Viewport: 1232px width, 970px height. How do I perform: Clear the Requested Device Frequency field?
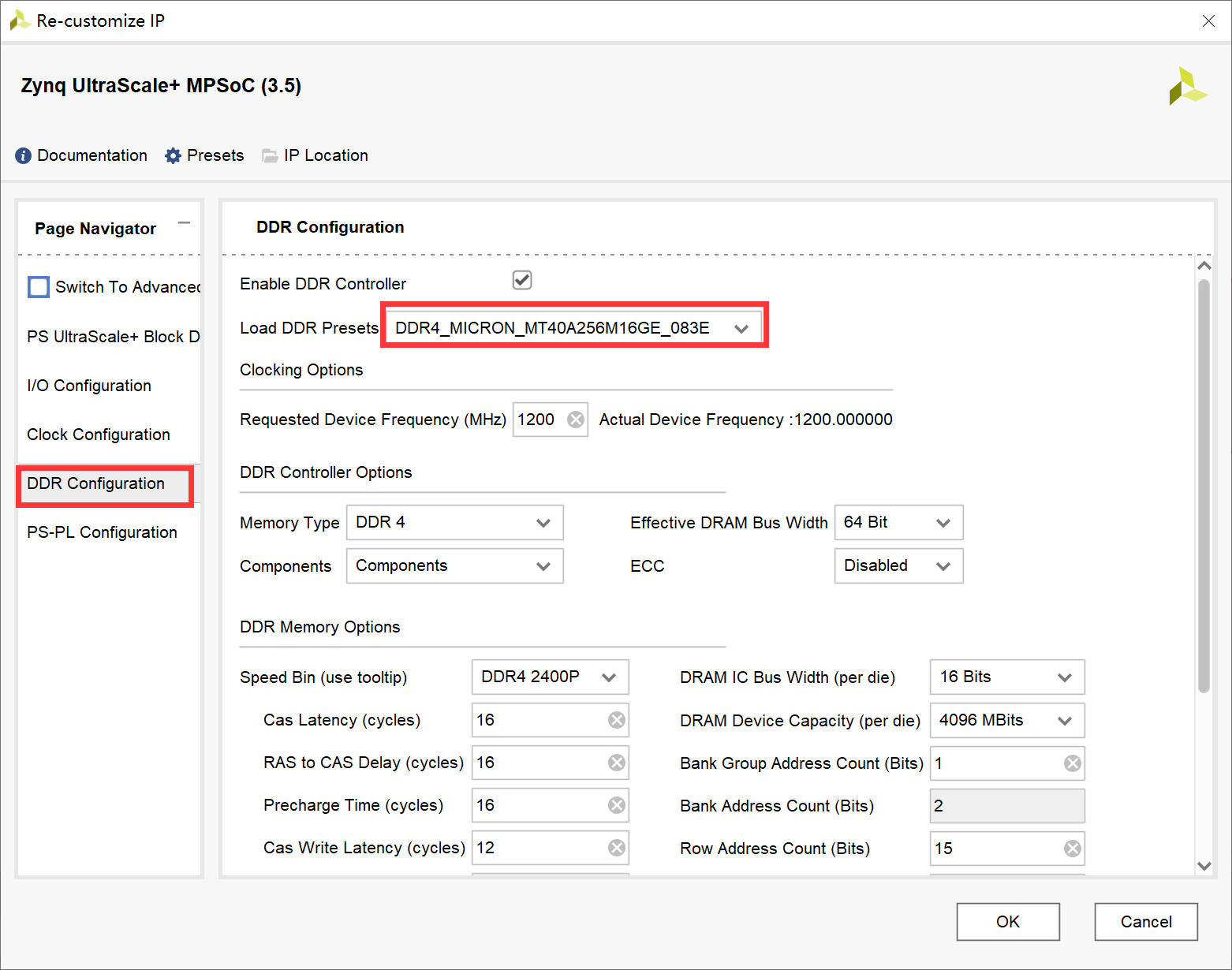click(576, 420)
